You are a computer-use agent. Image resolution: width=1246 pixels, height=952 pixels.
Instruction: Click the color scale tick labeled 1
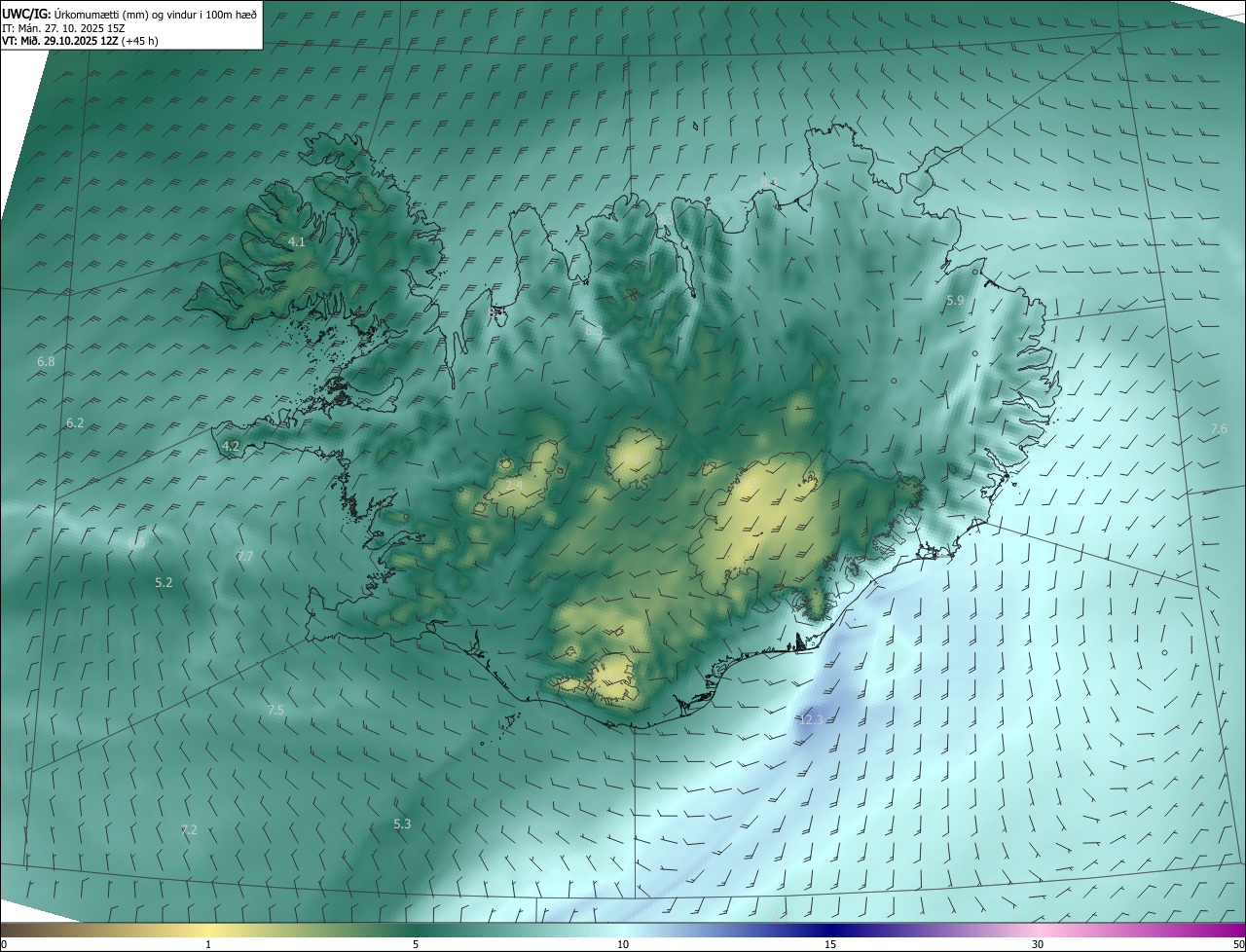[x=208, y=944]
